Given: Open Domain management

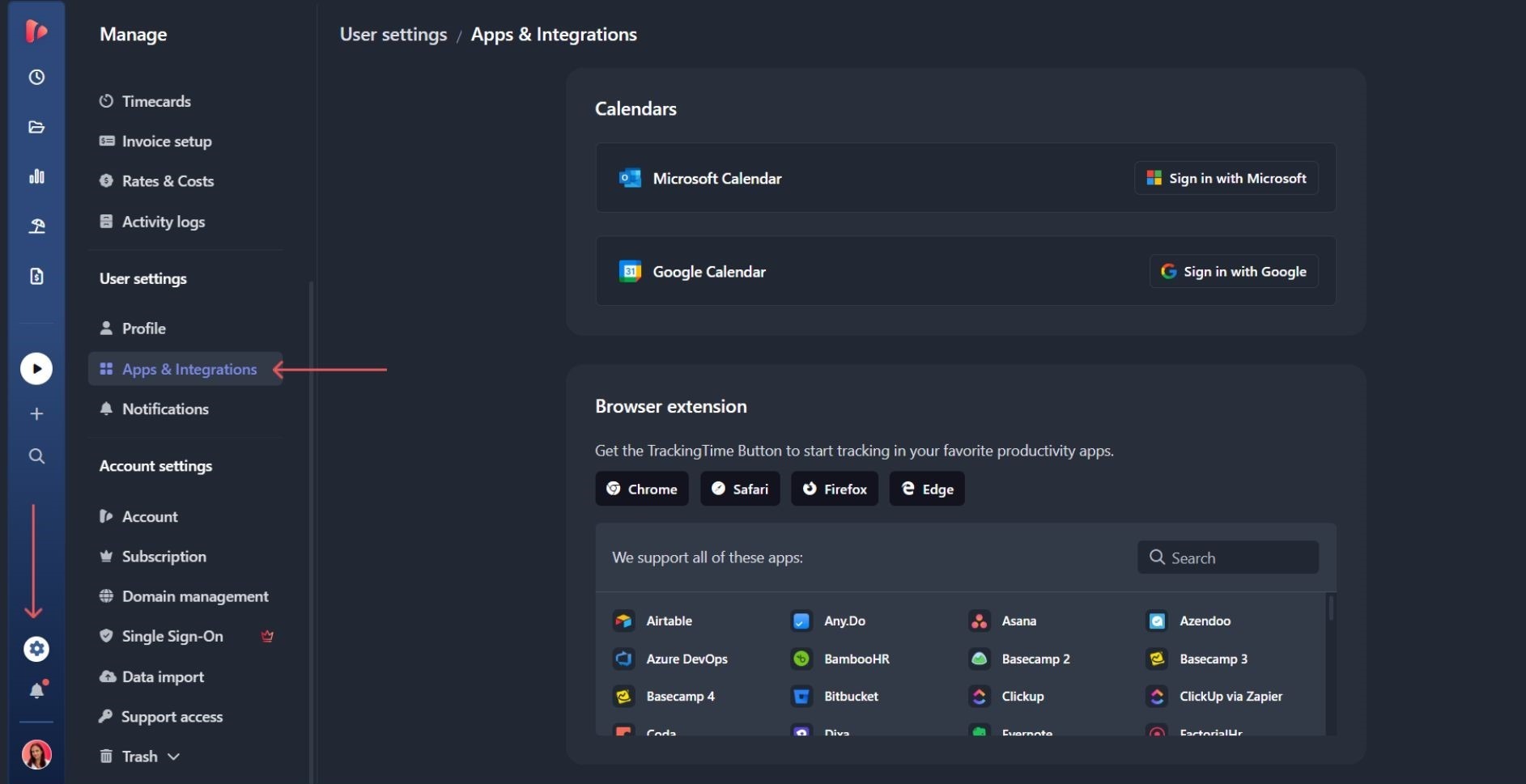Looking at the screenshot, I should click(184, 596).
